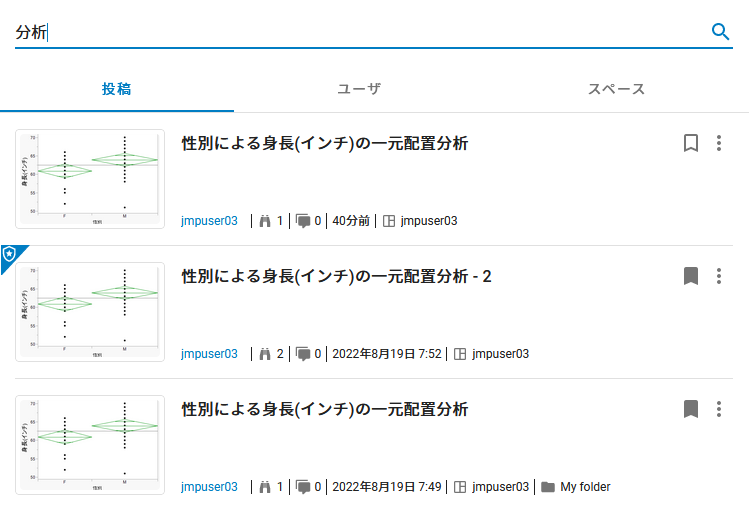749x532 pixels.
Task: Click the views binoculars icon on 40分前 post
Action: [x=265, y=221]
